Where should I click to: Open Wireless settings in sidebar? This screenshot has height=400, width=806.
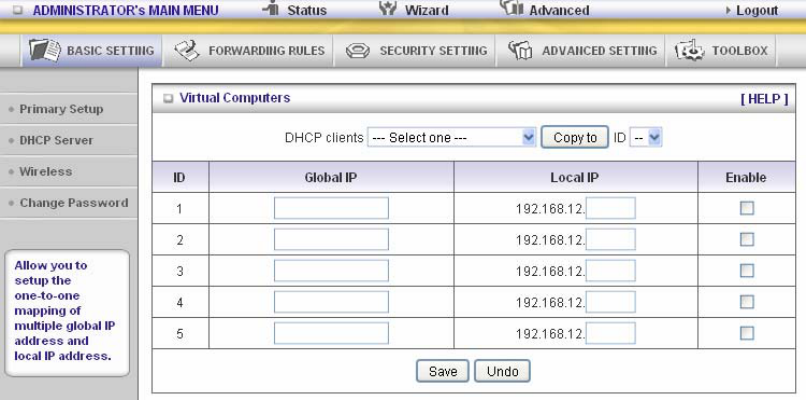(45, 172)
